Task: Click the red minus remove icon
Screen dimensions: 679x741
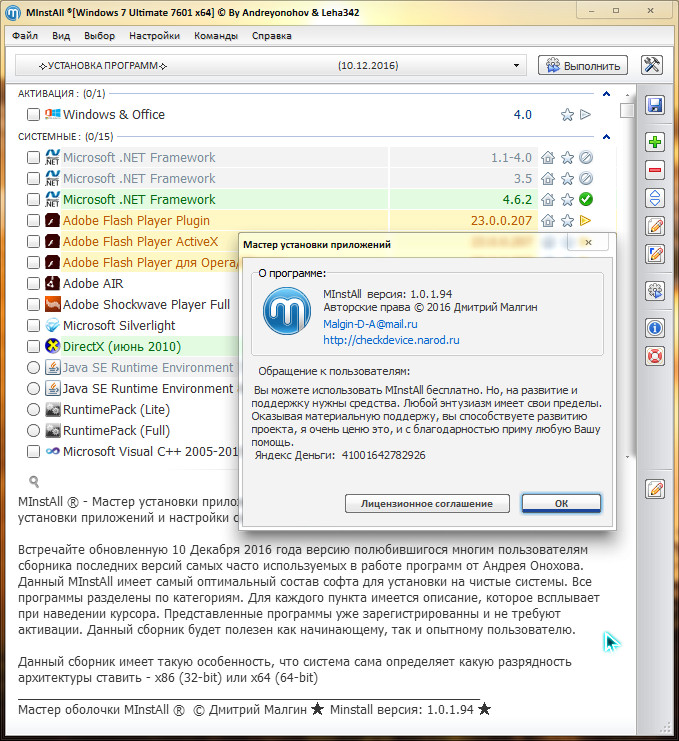Action: [655, 170]
